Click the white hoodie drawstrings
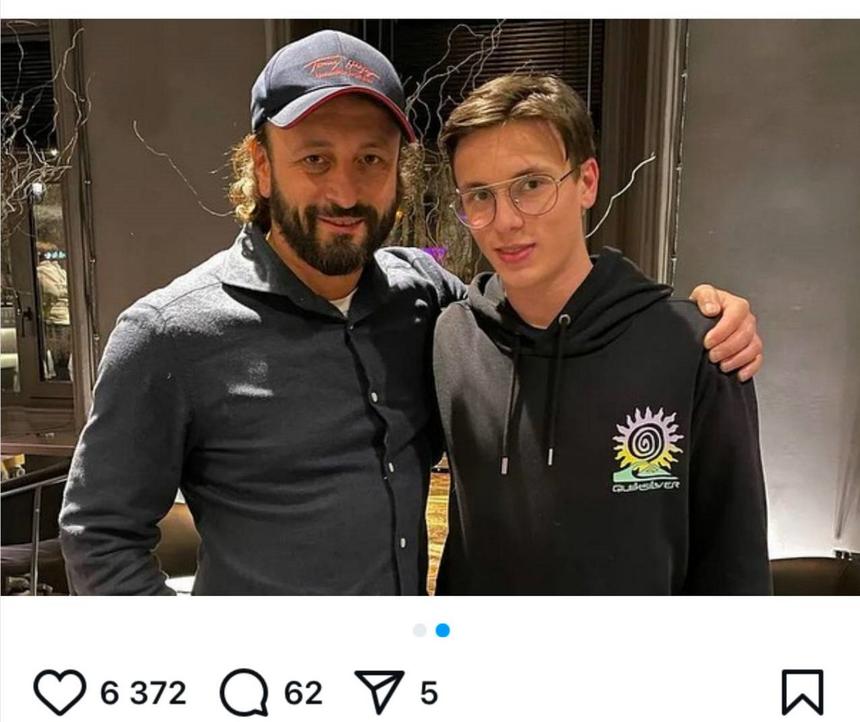Viewport: 860px width, 722px height. (530, 400)
